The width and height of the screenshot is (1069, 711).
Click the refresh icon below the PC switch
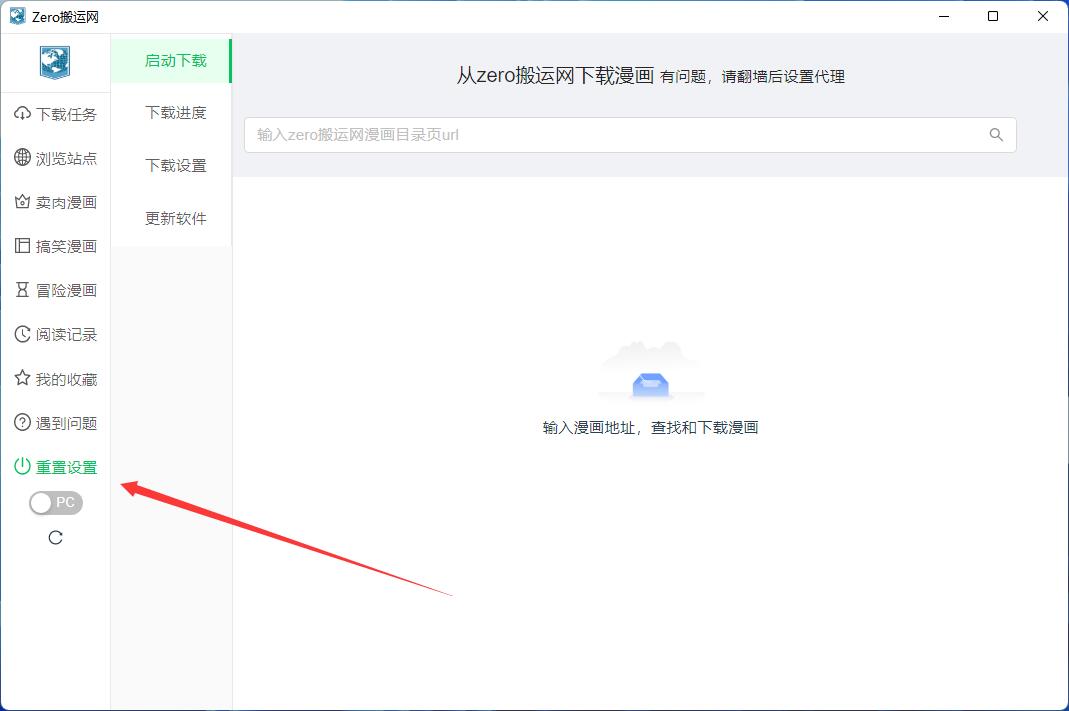(55, 537)
